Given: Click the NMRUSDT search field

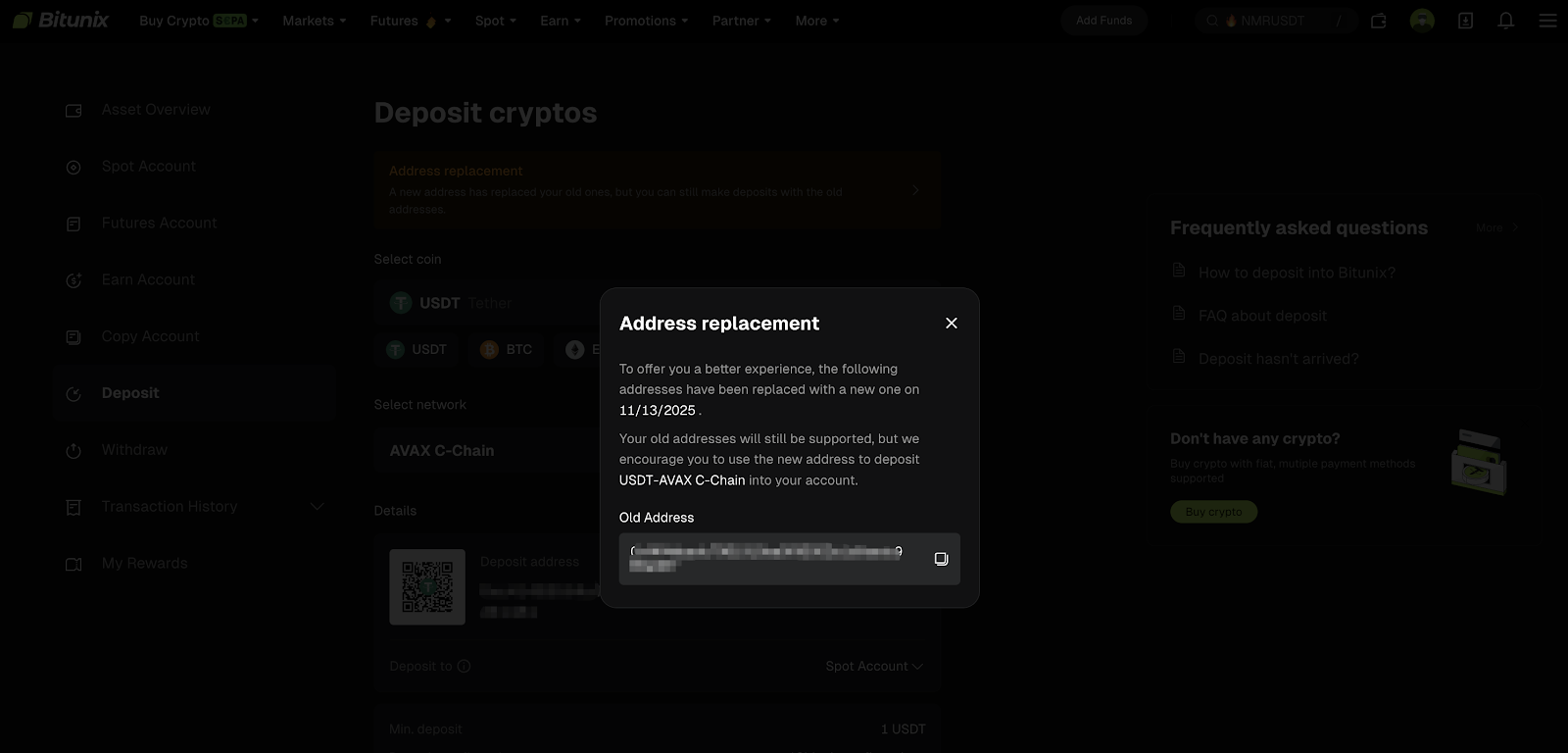Looking at the screenshot, I should coord(1275,21).
